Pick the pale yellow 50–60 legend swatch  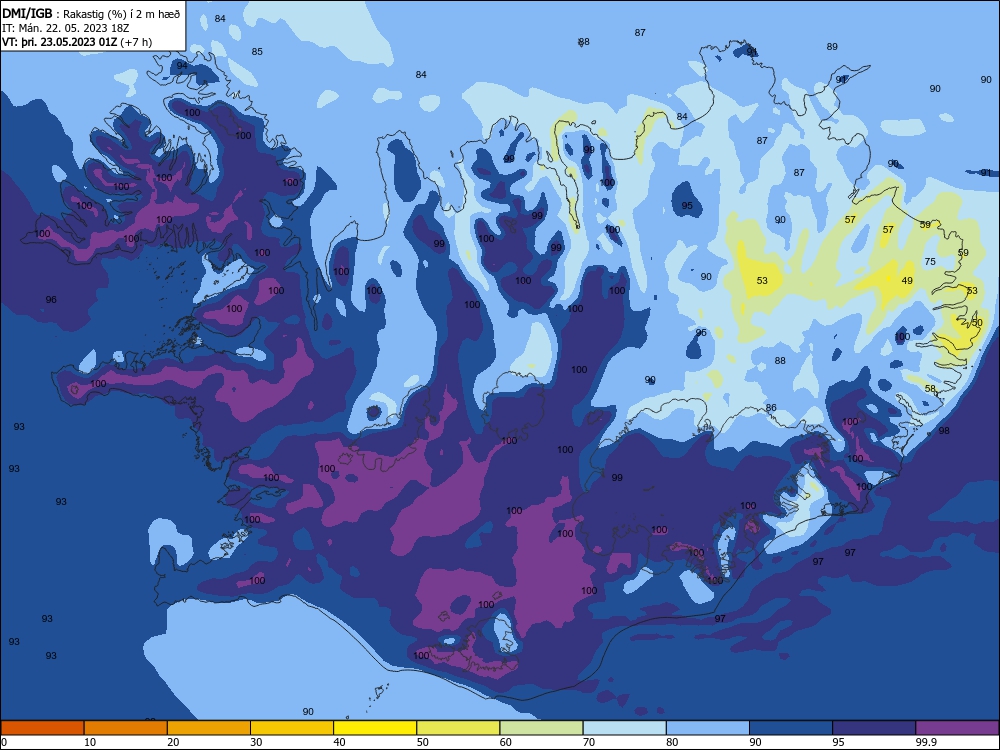click(x=459, y=728)
